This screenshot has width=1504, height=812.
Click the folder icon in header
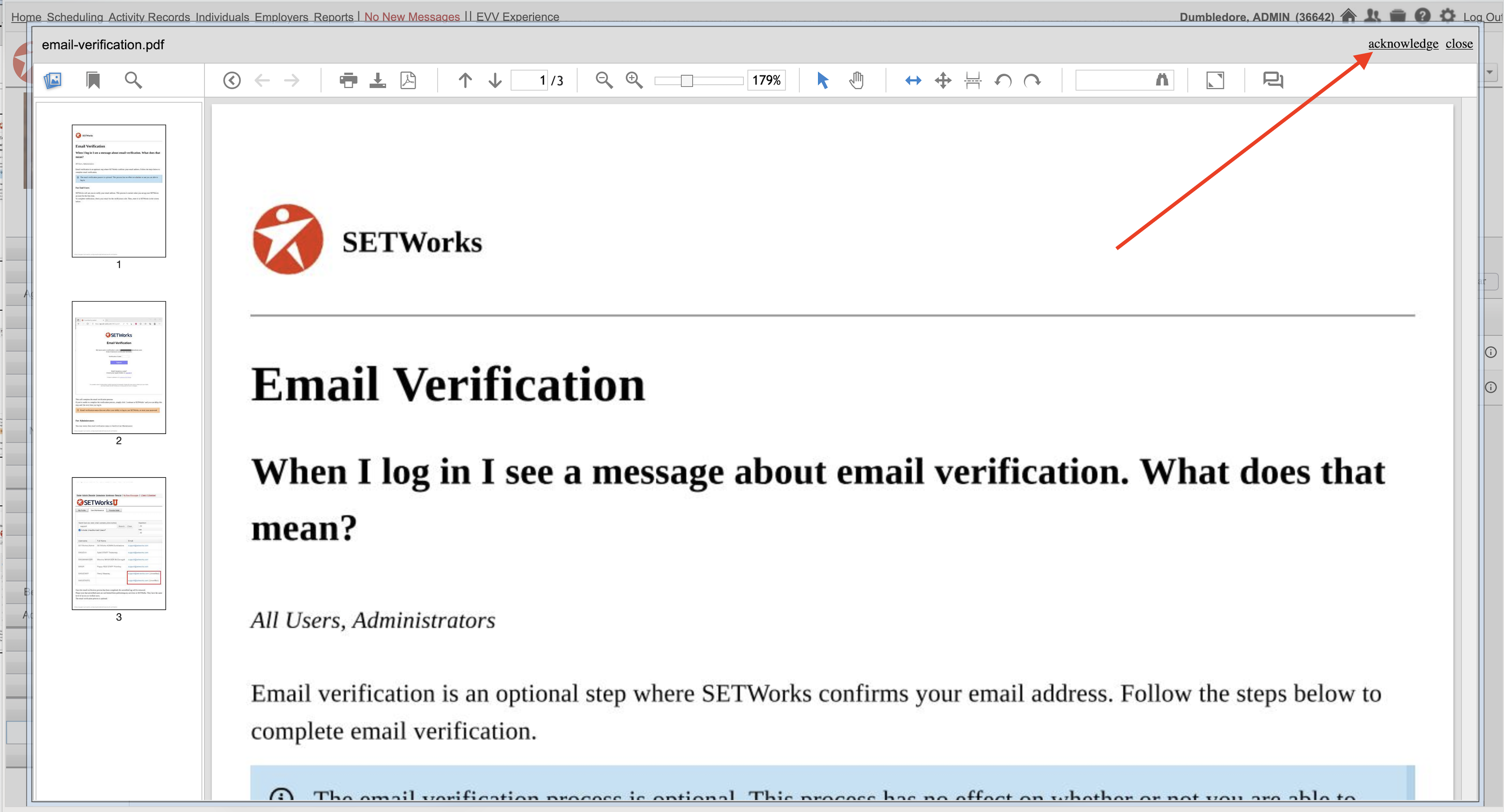click(1398, 16)
